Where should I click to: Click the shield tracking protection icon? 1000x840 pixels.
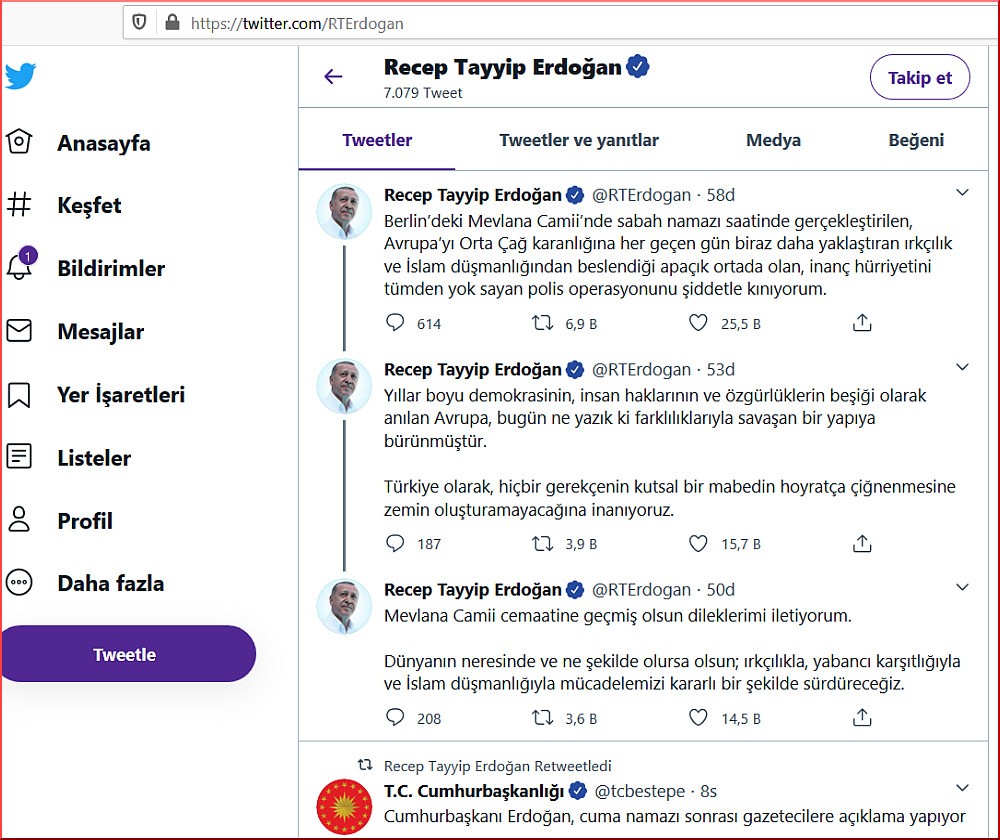pyautogui.click(x=139, y=23)
